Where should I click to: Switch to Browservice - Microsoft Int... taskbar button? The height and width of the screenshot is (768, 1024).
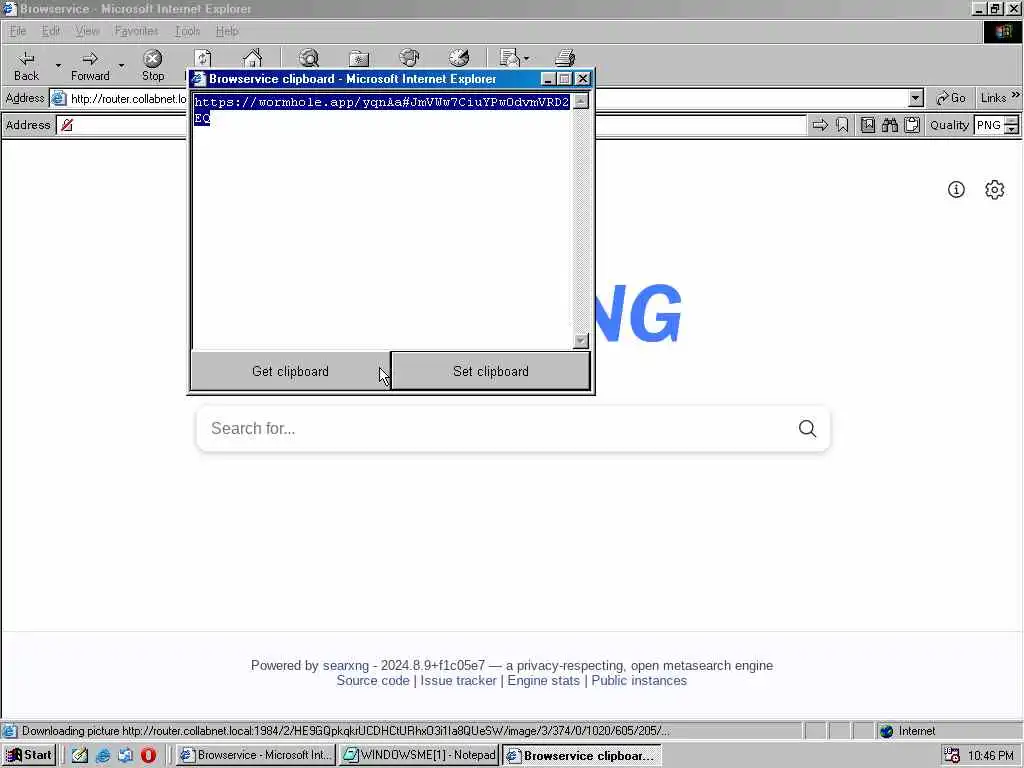click(x=255, y=755)
